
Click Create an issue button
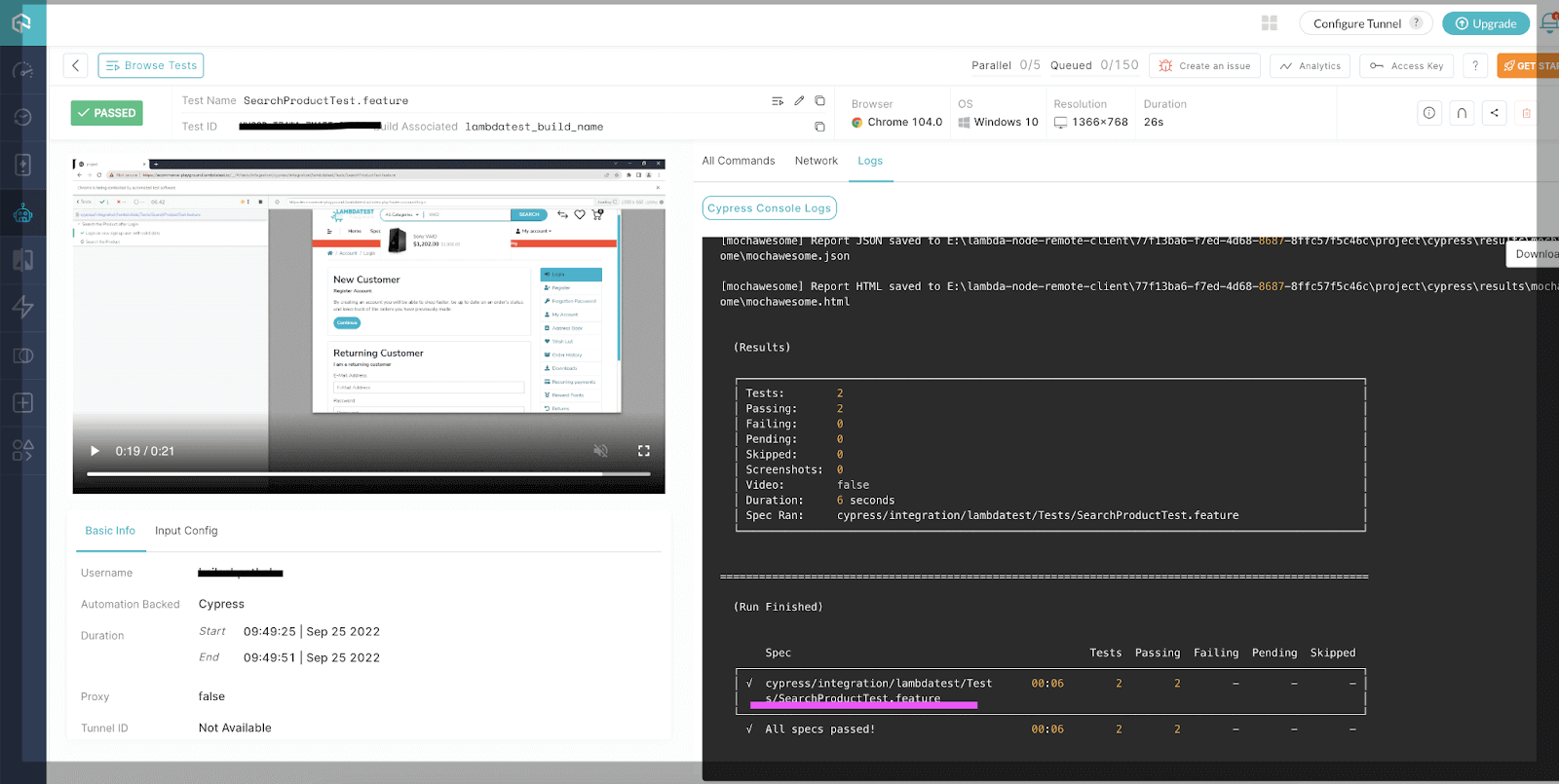coord(1205,65)
